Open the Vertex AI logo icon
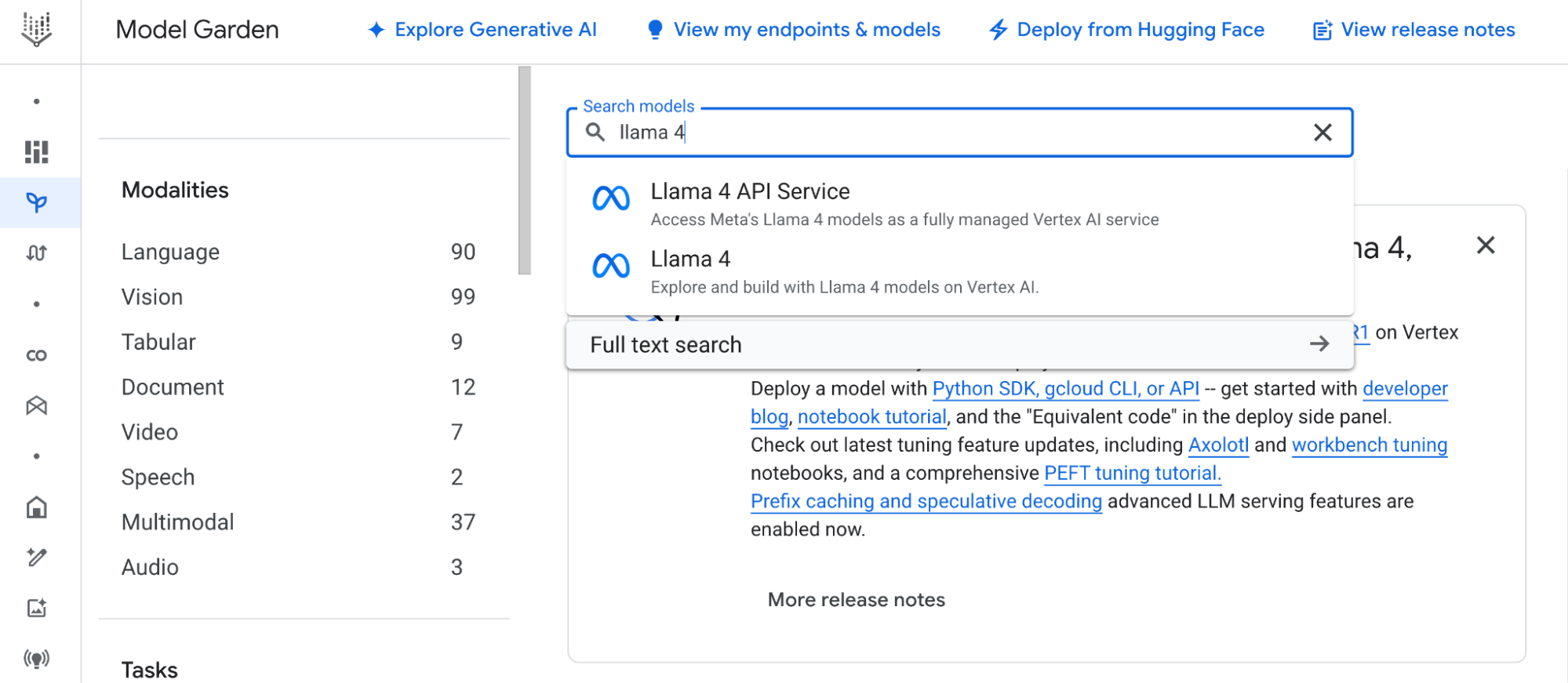1568x683 pixels. tap(36, 30)
